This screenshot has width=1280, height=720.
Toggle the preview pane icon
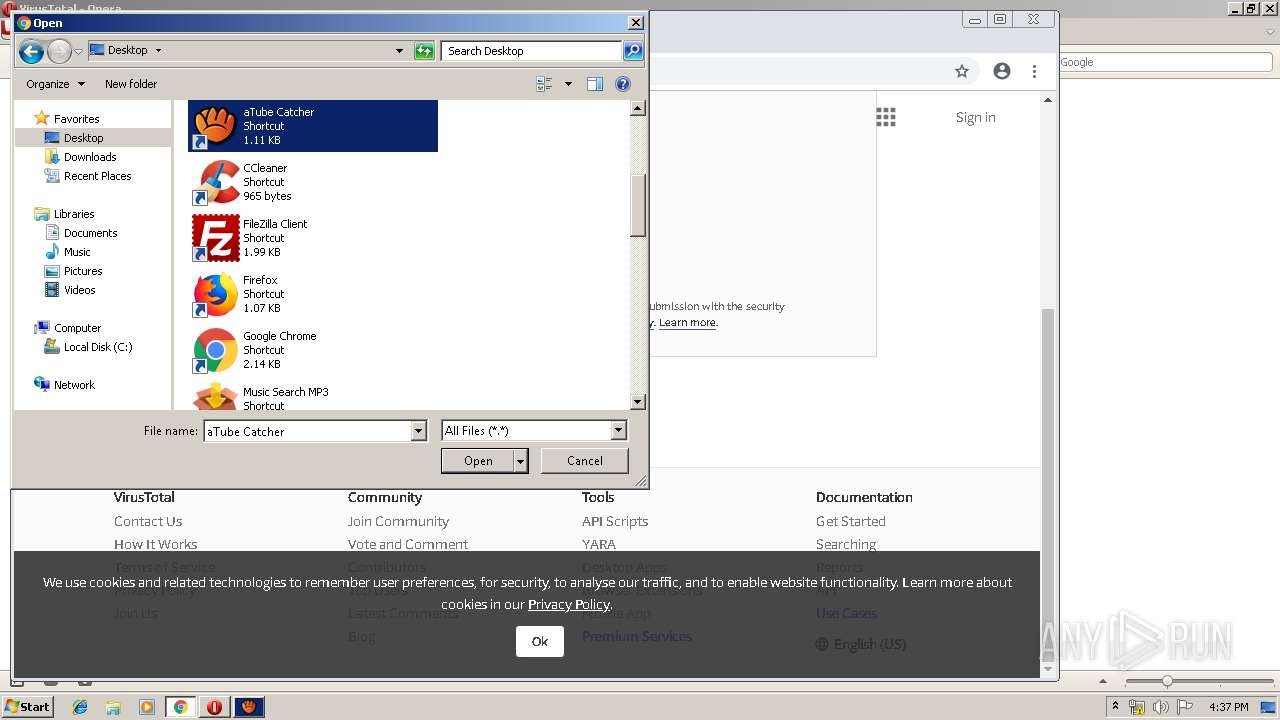tap(595, 84)
